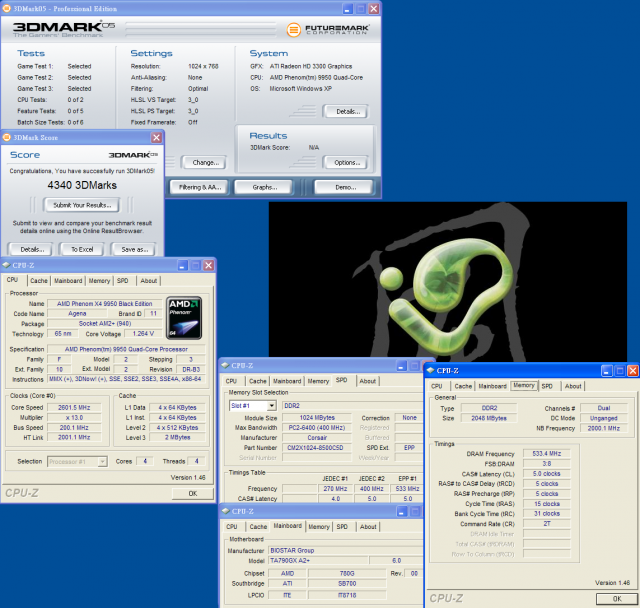Click the CPU-Z title icon in SPD window
The image size is (640, 608).
click(225, 366)
